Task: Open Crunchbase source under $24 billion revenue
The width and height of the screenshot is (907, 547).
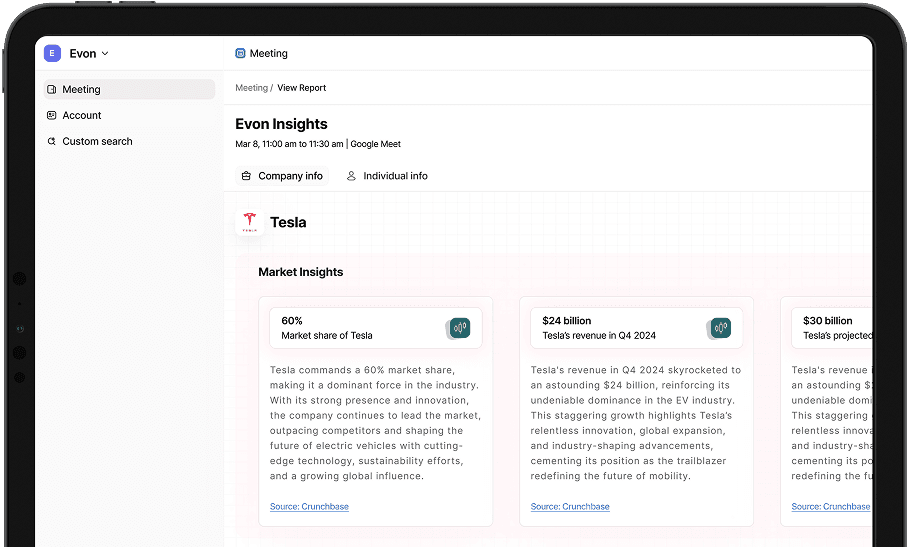Action: tap(570, 507)
